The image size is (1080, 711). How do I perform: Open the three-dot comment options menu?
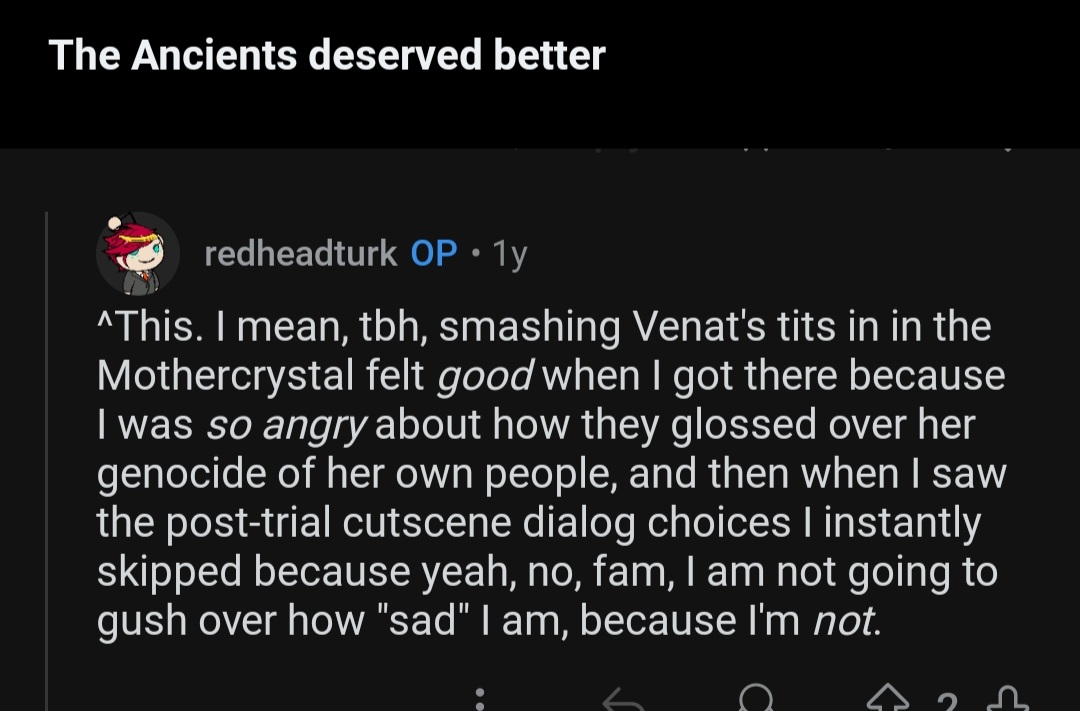[x=480, y=699]
